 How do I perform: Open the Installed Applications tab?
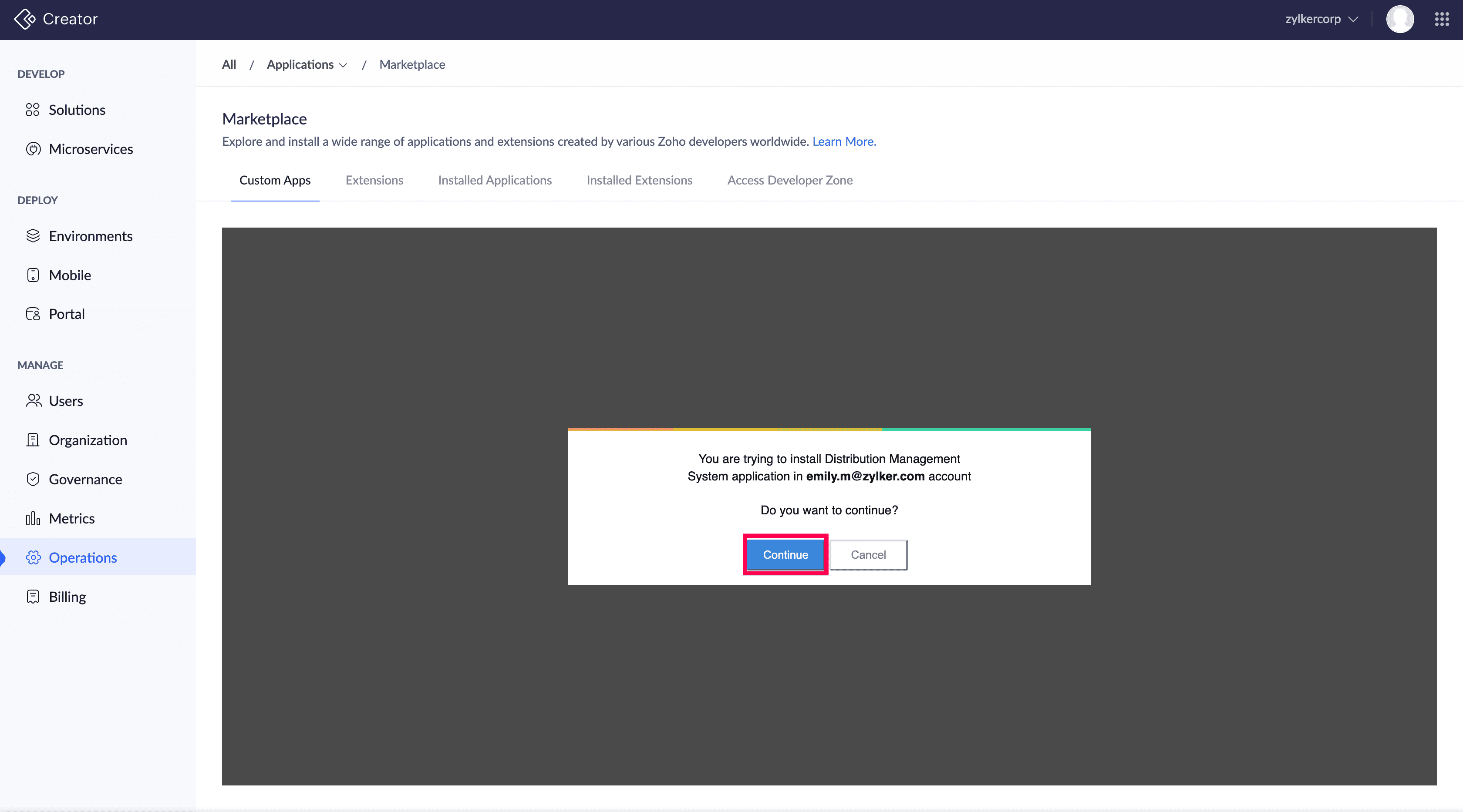(x=495, y=180)
